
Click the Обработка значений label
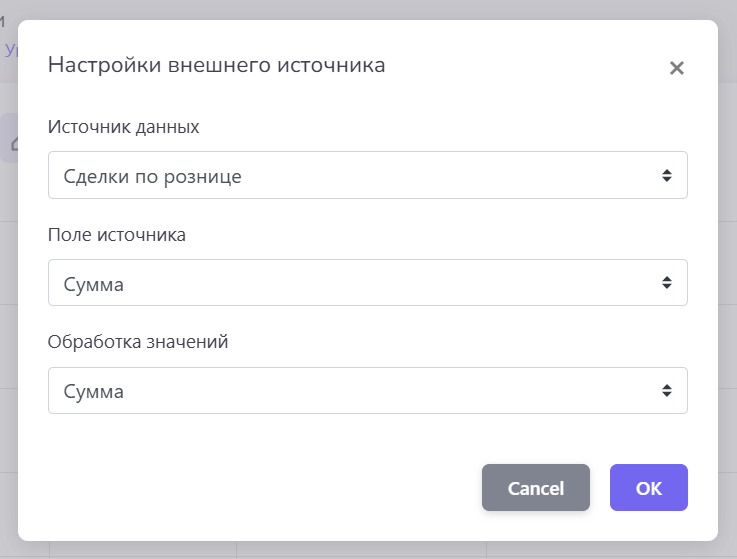tap(138, 342)
